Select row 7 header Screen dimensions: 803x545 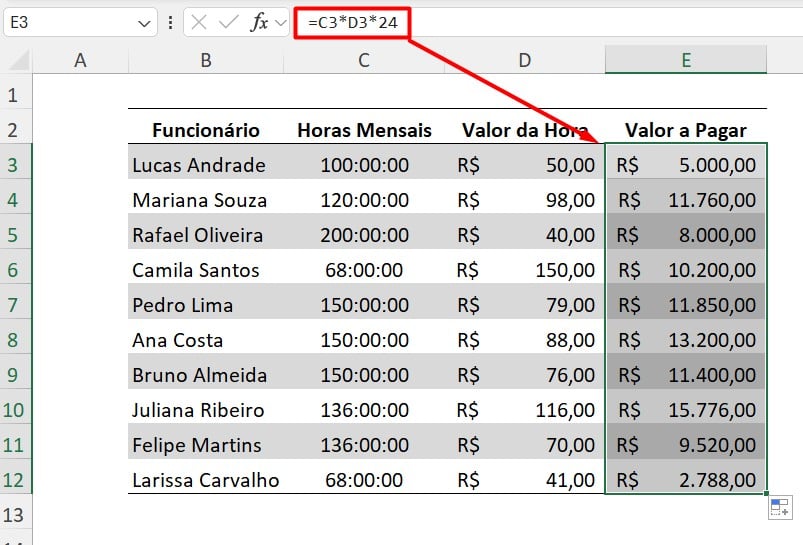coord(15,305)
